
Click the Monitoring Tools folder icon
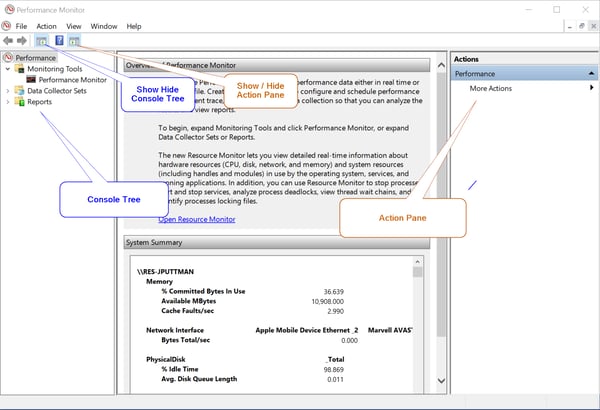point(19,69)
